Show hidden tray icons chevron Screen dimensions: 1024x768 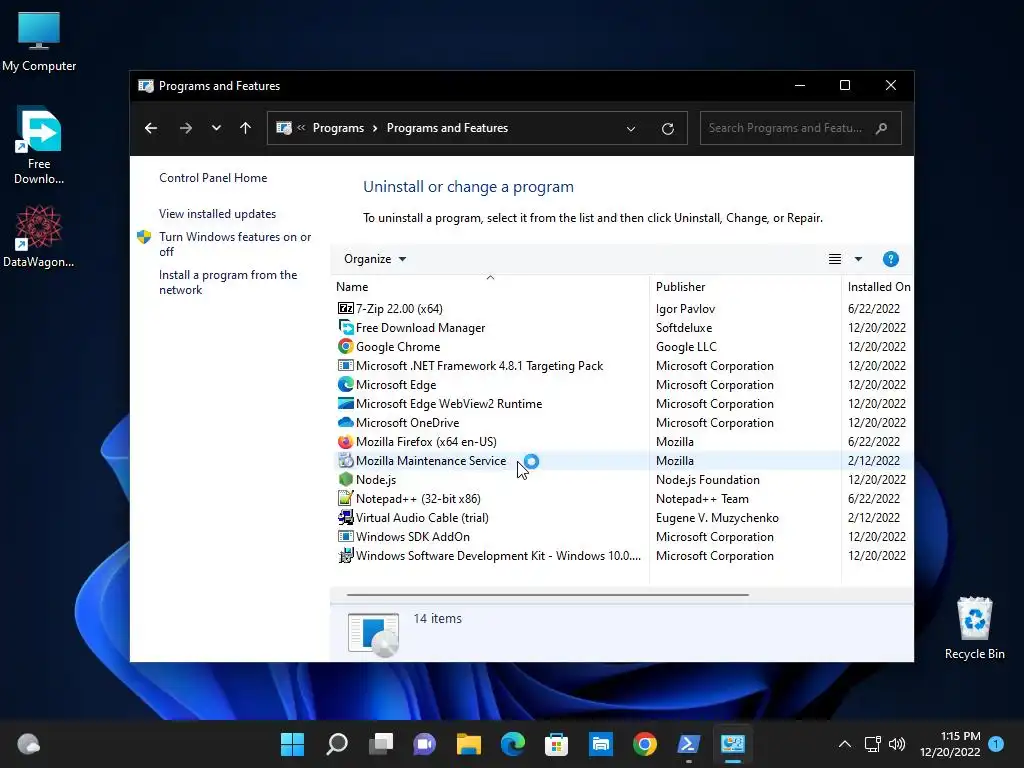click(x=844, y=744)
